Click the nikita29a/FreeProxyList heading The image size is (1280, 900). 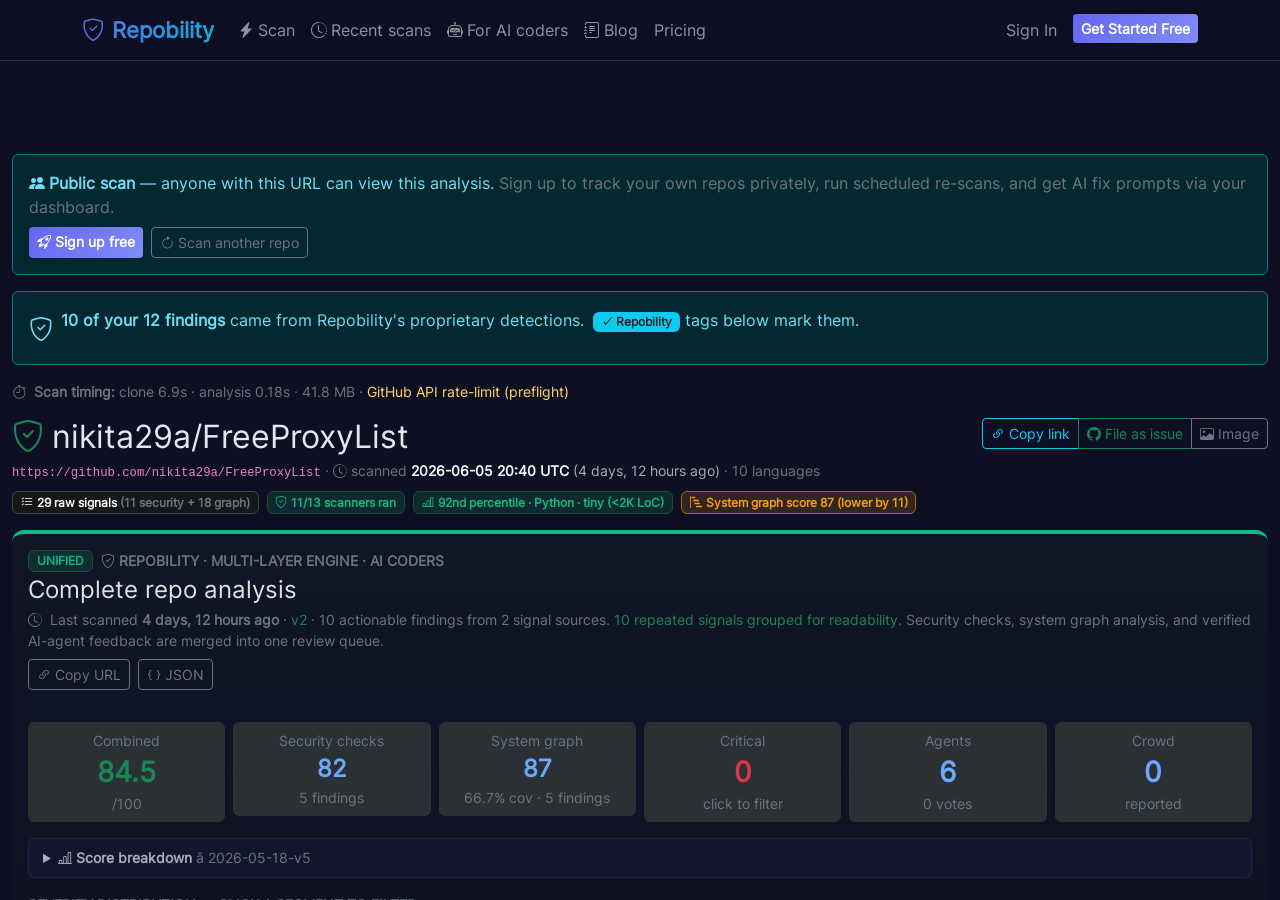tap(230, 437)
